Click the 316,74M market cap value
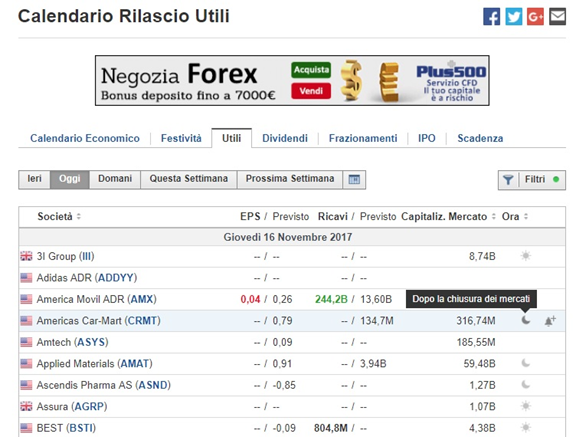Image resolution: width=576 pixels, height=437 pixels. tap(476, 321)
